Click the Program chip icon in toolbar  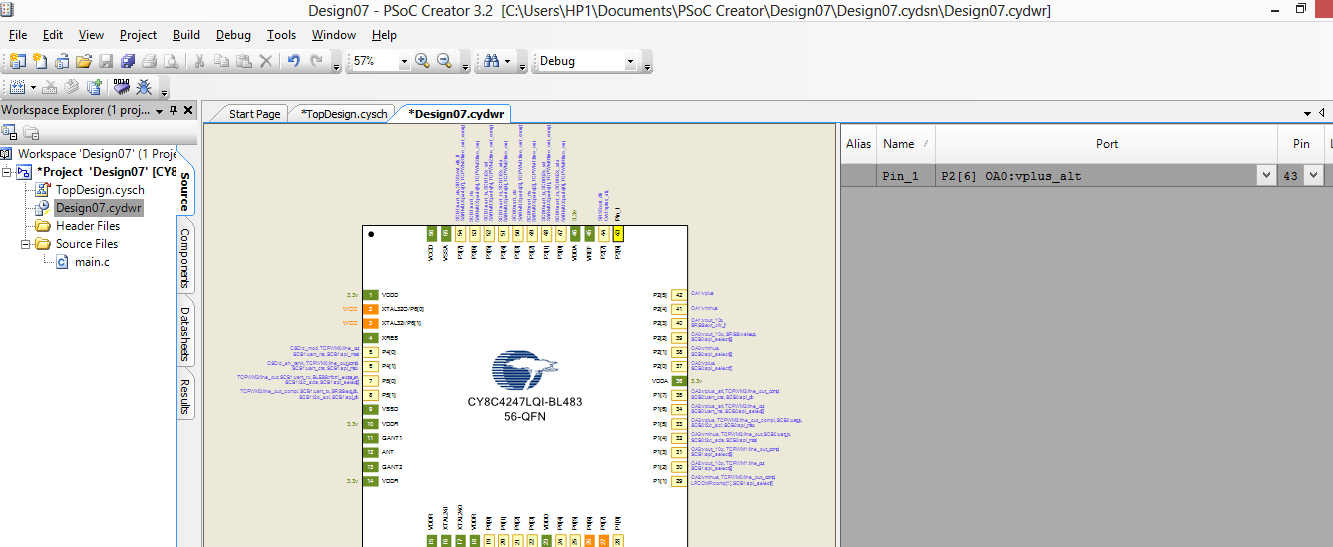(x=122, y=87)
